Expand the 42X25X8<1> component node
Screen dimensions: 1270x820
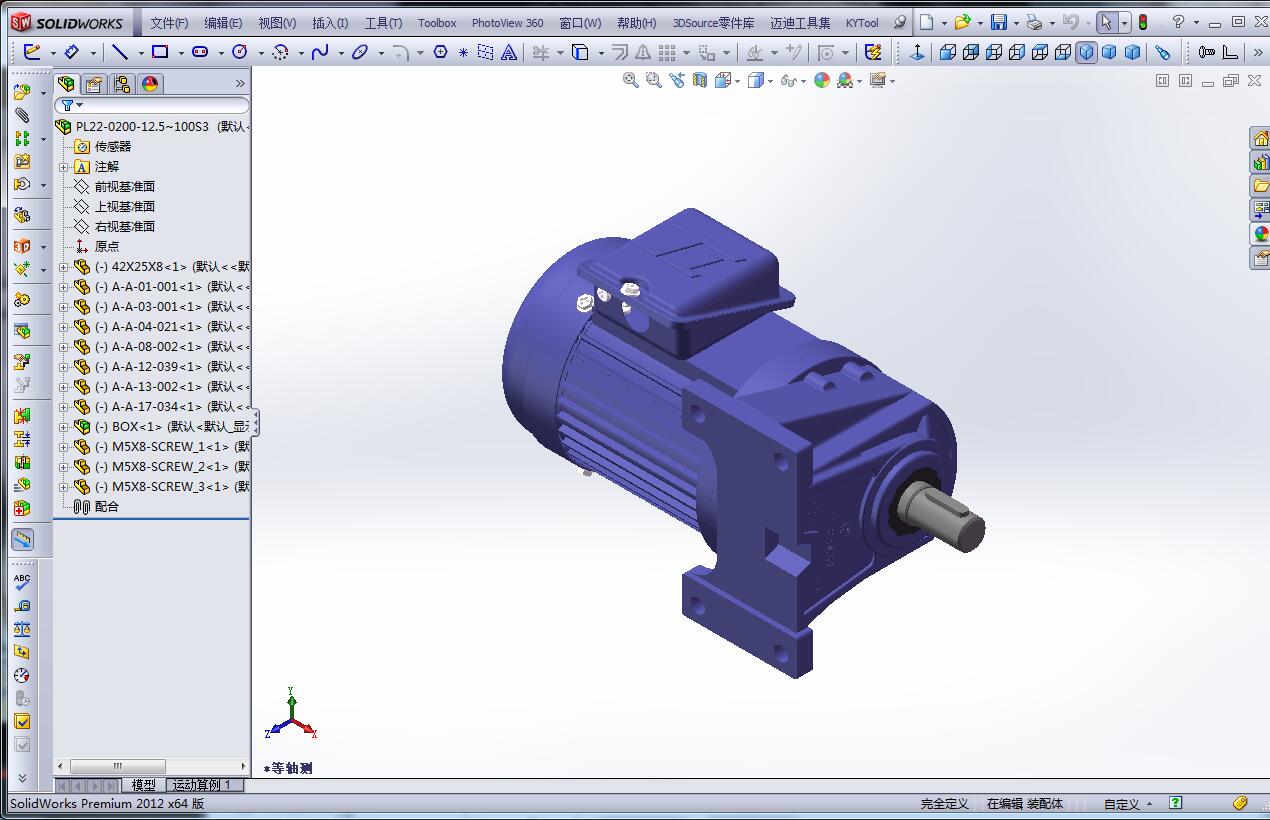point(64,267)
